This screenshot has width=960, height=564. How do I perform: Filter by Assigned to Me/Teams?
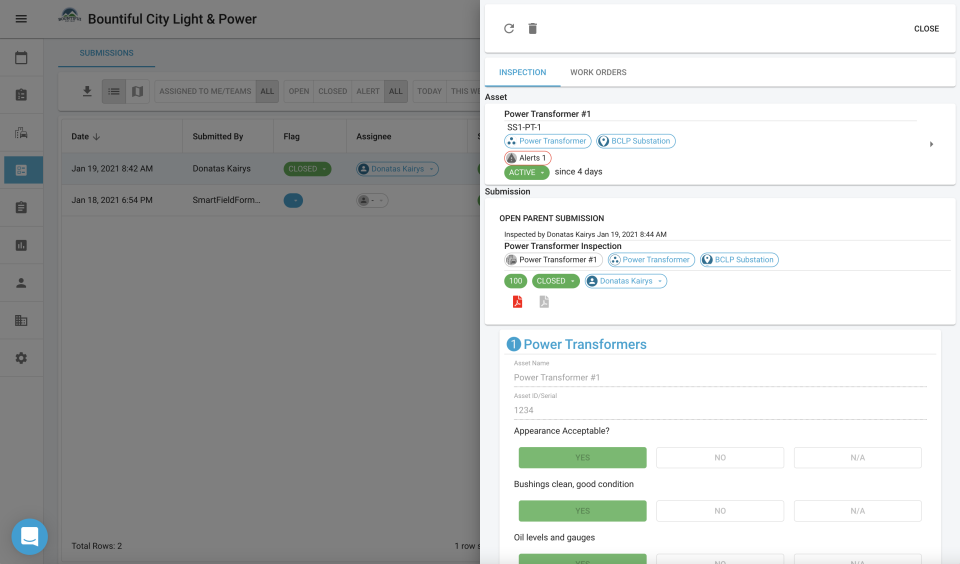tap(205, 91)
